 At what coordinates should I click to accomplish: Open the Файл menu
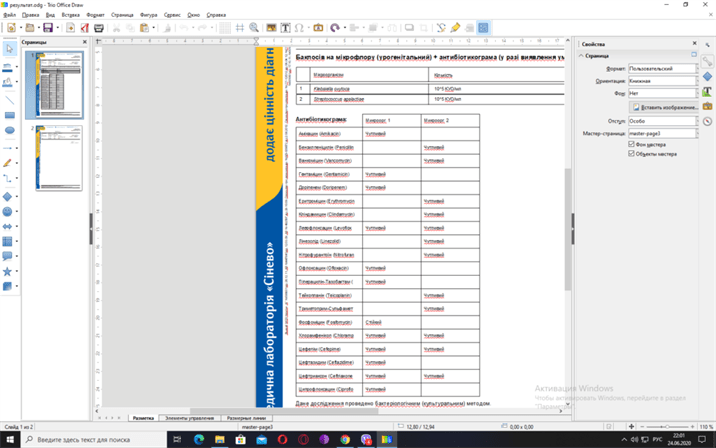pos(9,15)
